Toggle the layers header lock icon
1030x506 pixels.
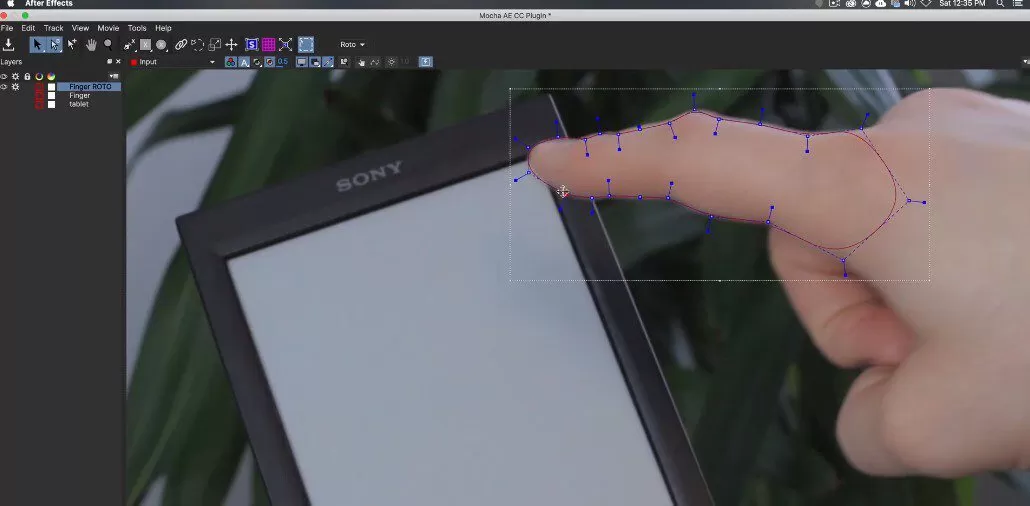pos(27,76)
